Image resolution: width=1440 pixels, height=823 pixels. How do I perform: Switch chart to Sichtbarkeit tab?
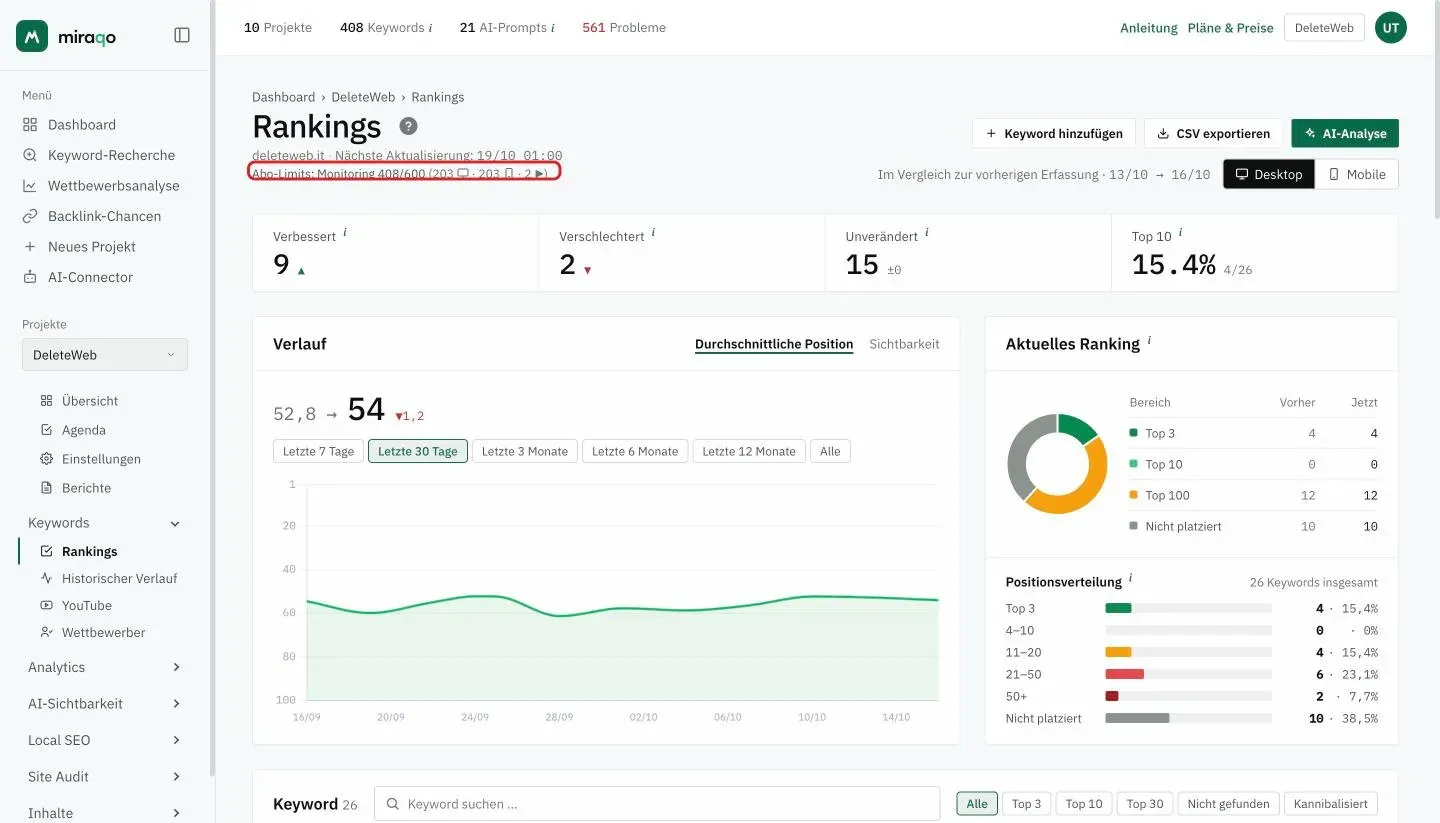(x=904, y=344)
